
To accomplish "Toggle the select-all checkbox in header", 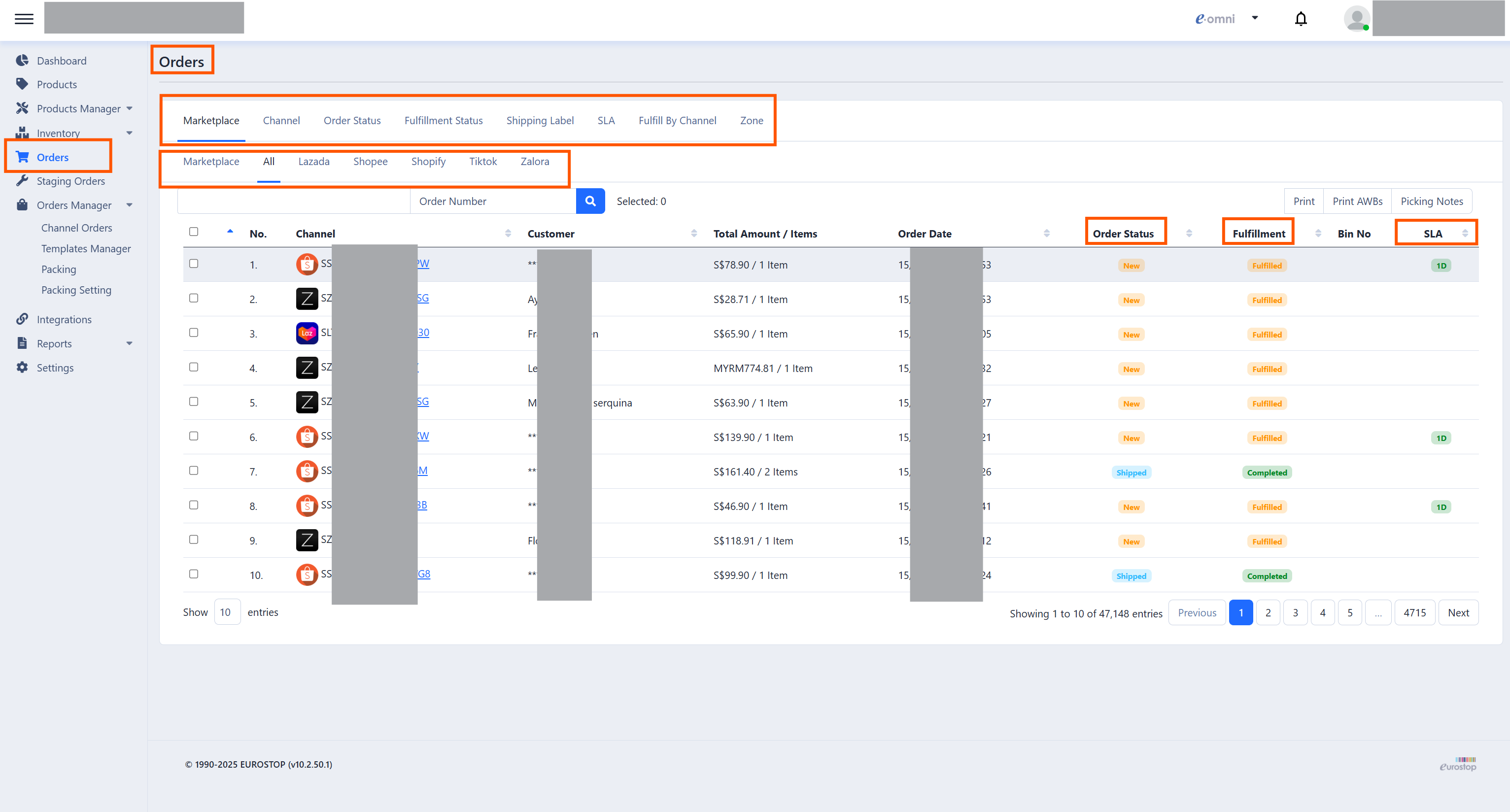I will point(194,232).
